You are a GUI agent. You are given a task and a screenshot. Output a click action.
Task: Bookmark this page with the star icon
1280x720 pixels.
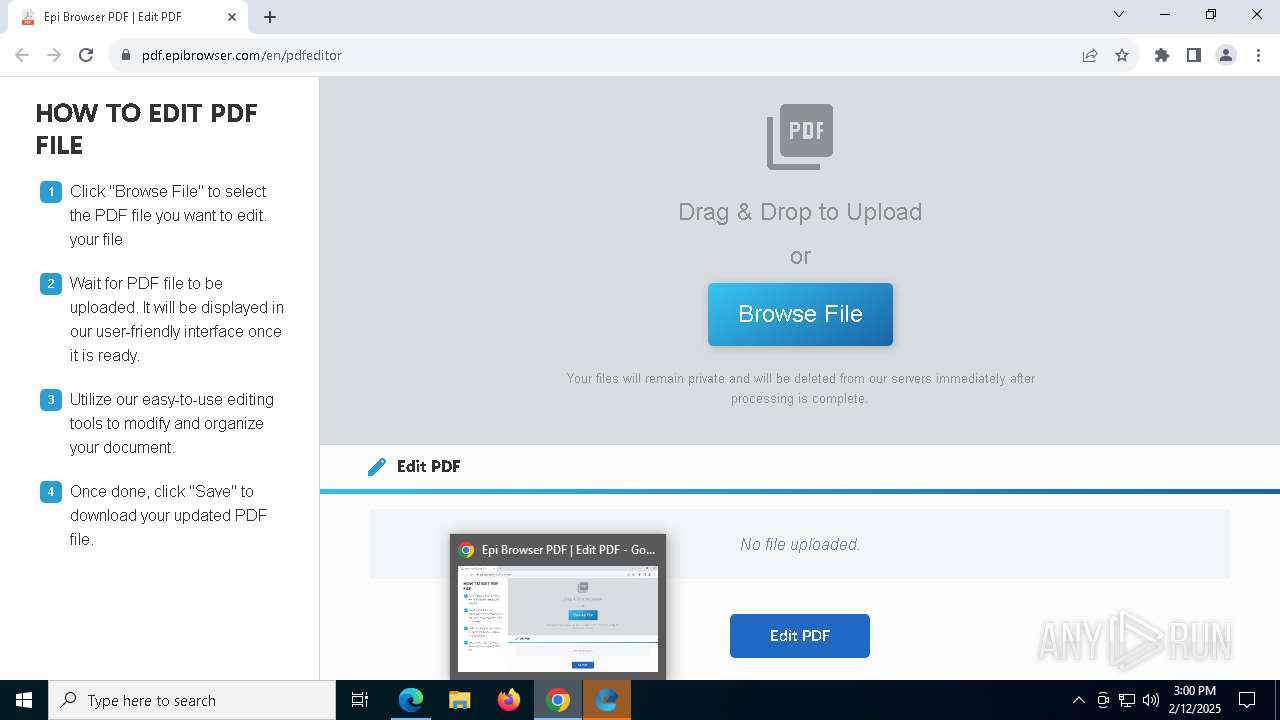tap(1122, 55)
